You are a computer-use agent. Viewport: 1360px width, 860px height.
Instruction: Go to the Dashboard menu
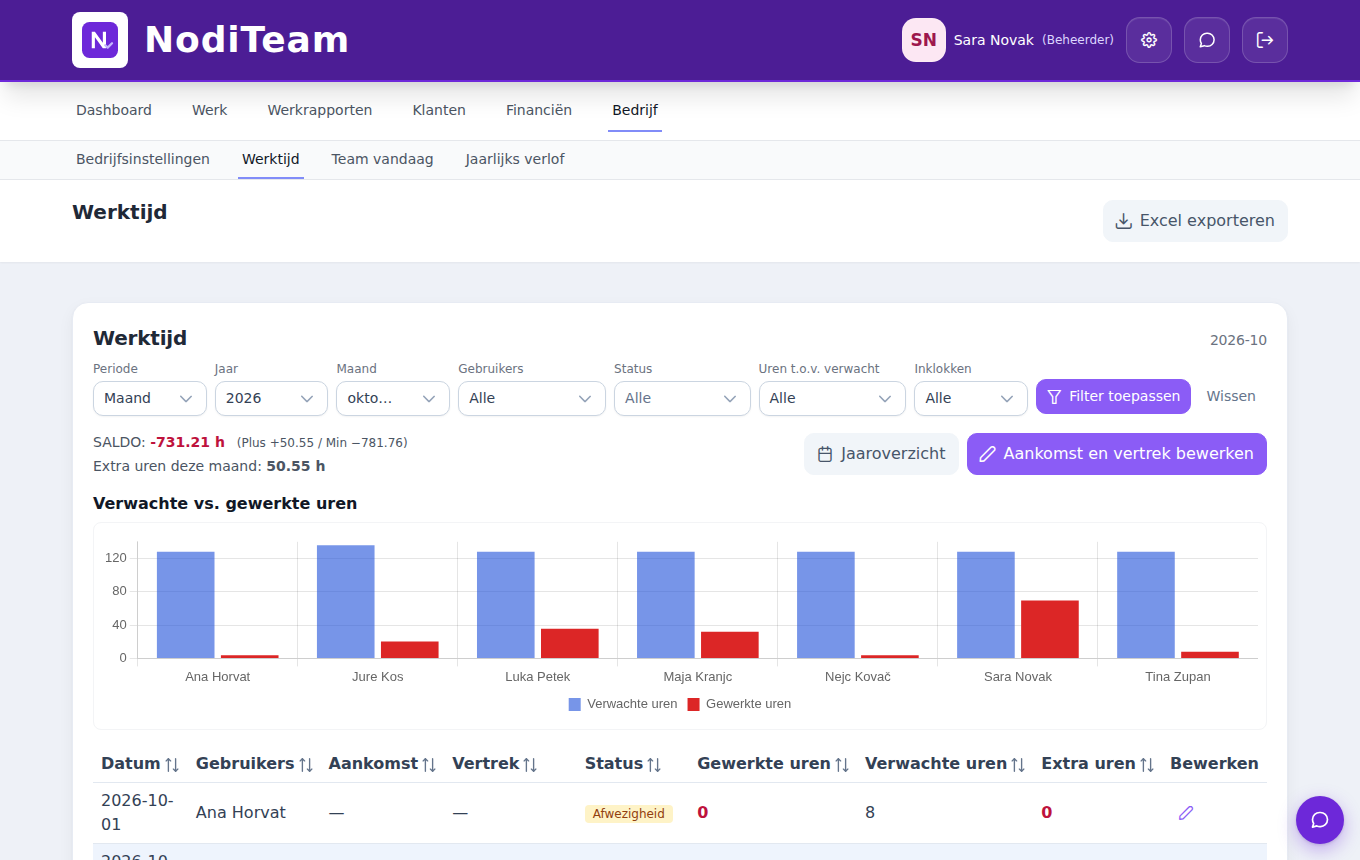coord(114,110)
